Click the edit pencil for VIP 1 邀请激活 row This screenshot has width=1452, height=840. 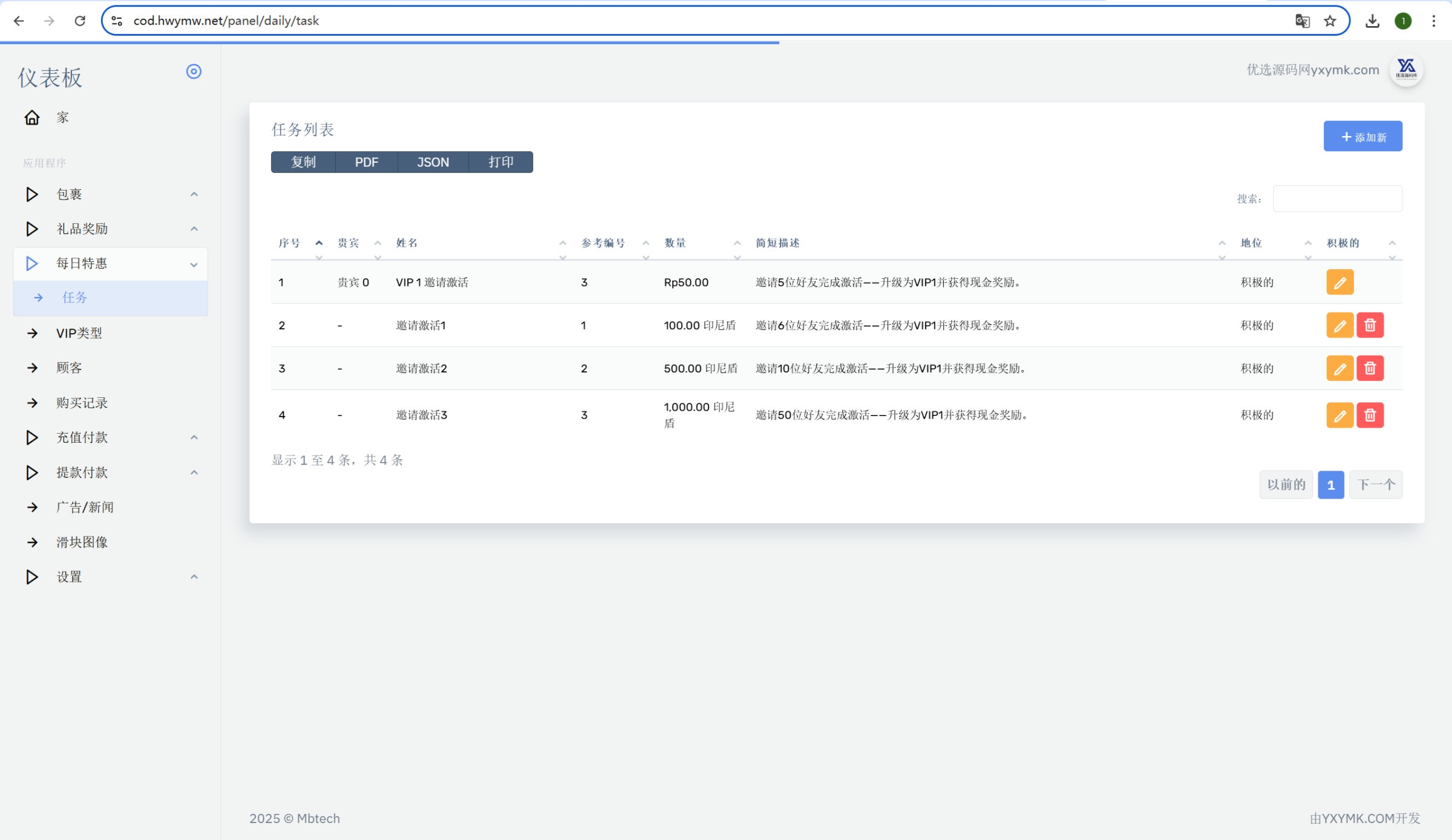1339,282
